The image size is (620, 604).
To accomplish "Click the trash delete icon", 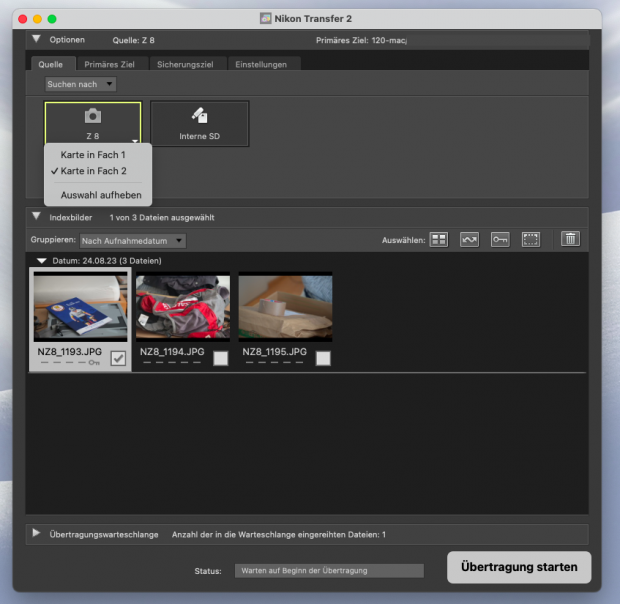I will 570,240.
